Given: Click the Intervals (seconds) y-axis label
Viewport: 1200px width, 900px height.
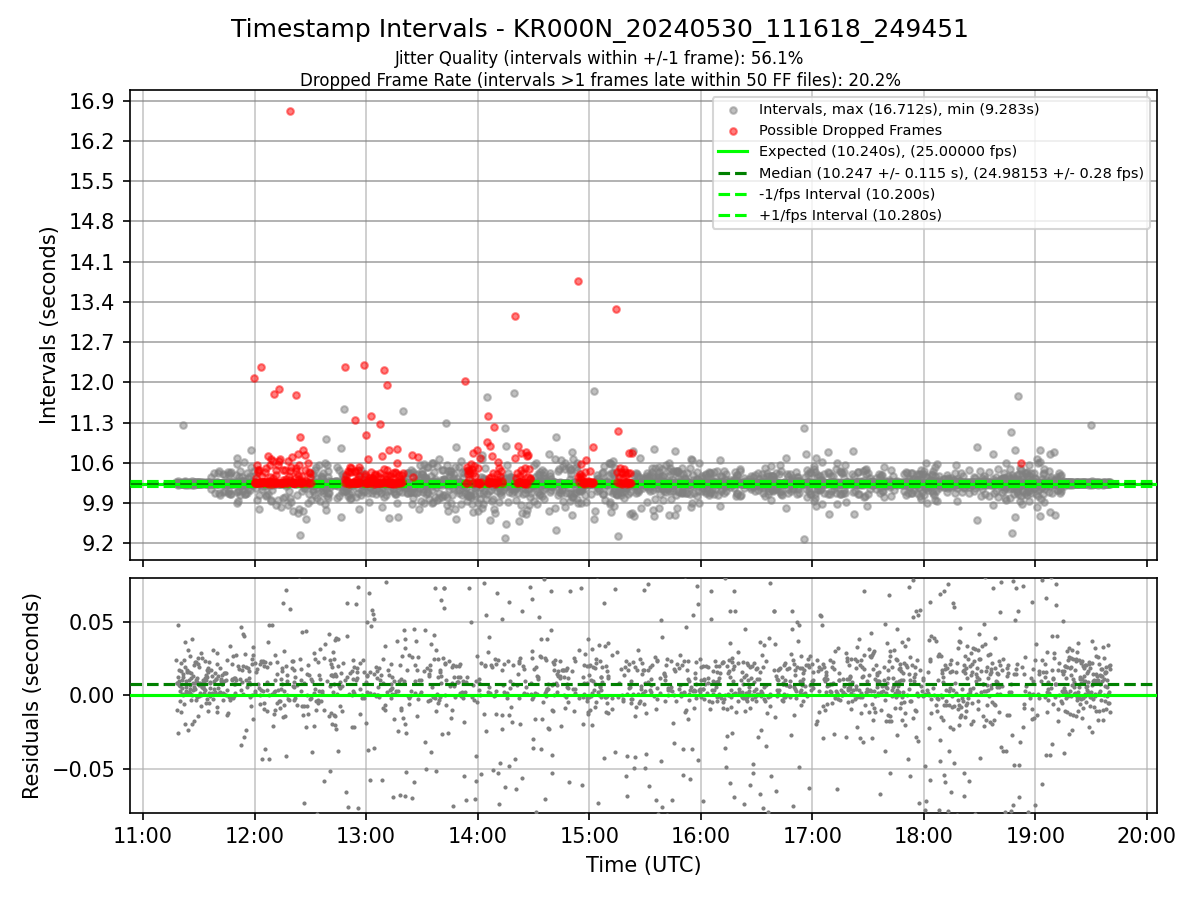Looking at the screenshot, I should click(x=48, y=325).
